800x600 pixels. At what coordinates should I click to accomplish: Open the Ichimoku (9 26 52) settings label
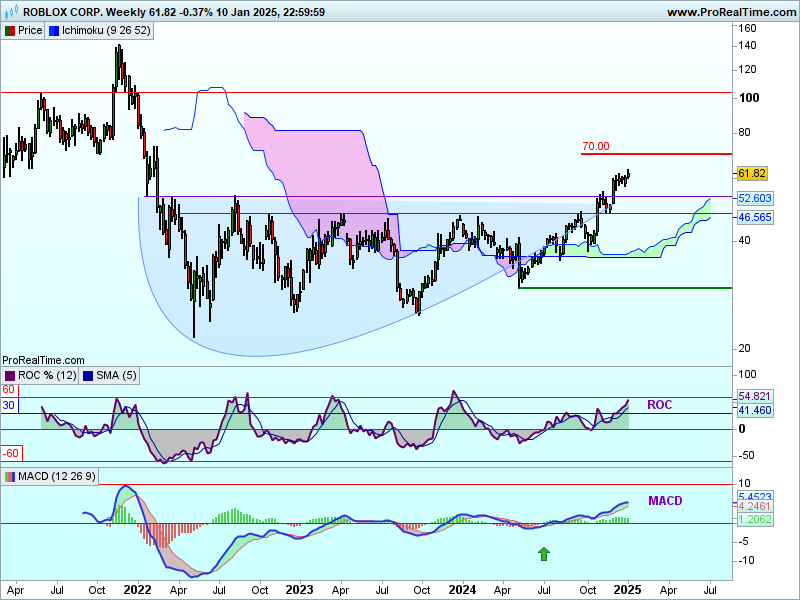[x=106, y=31]
